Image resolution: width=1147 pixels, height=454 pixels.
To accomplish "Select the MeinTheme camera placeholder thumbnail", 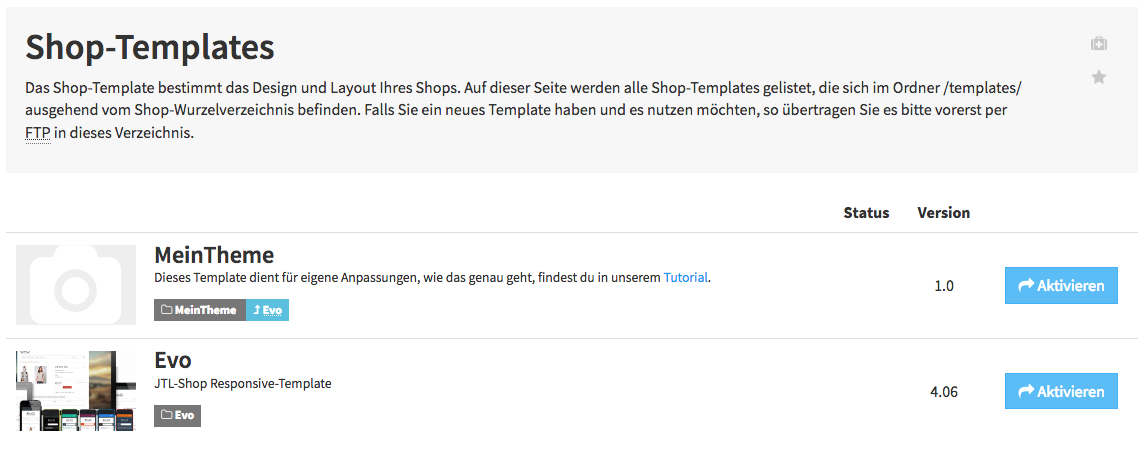I will tap(76, 285).
